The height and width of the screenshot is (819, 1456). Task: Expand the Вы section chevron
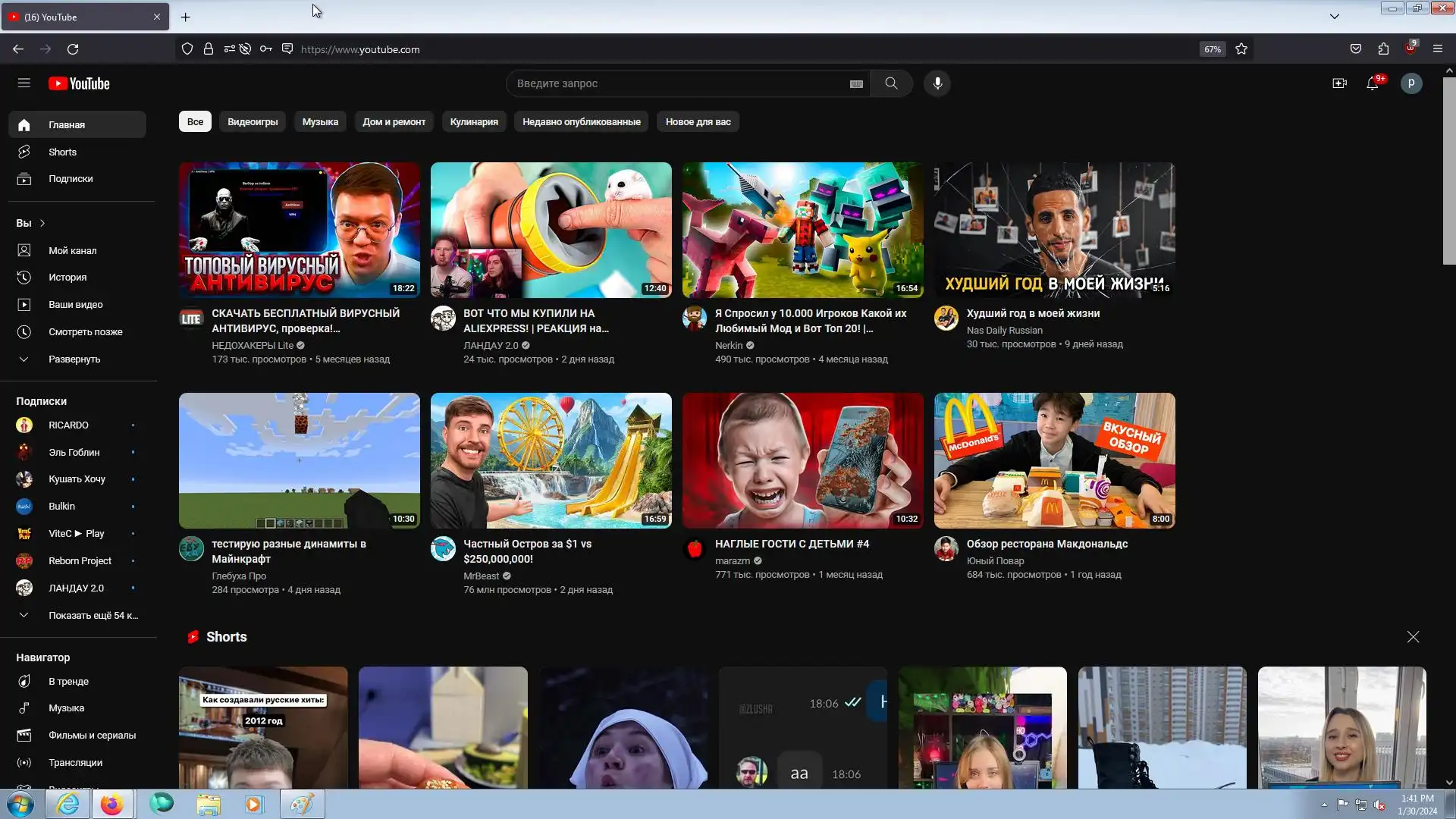(x=42, y=223)
